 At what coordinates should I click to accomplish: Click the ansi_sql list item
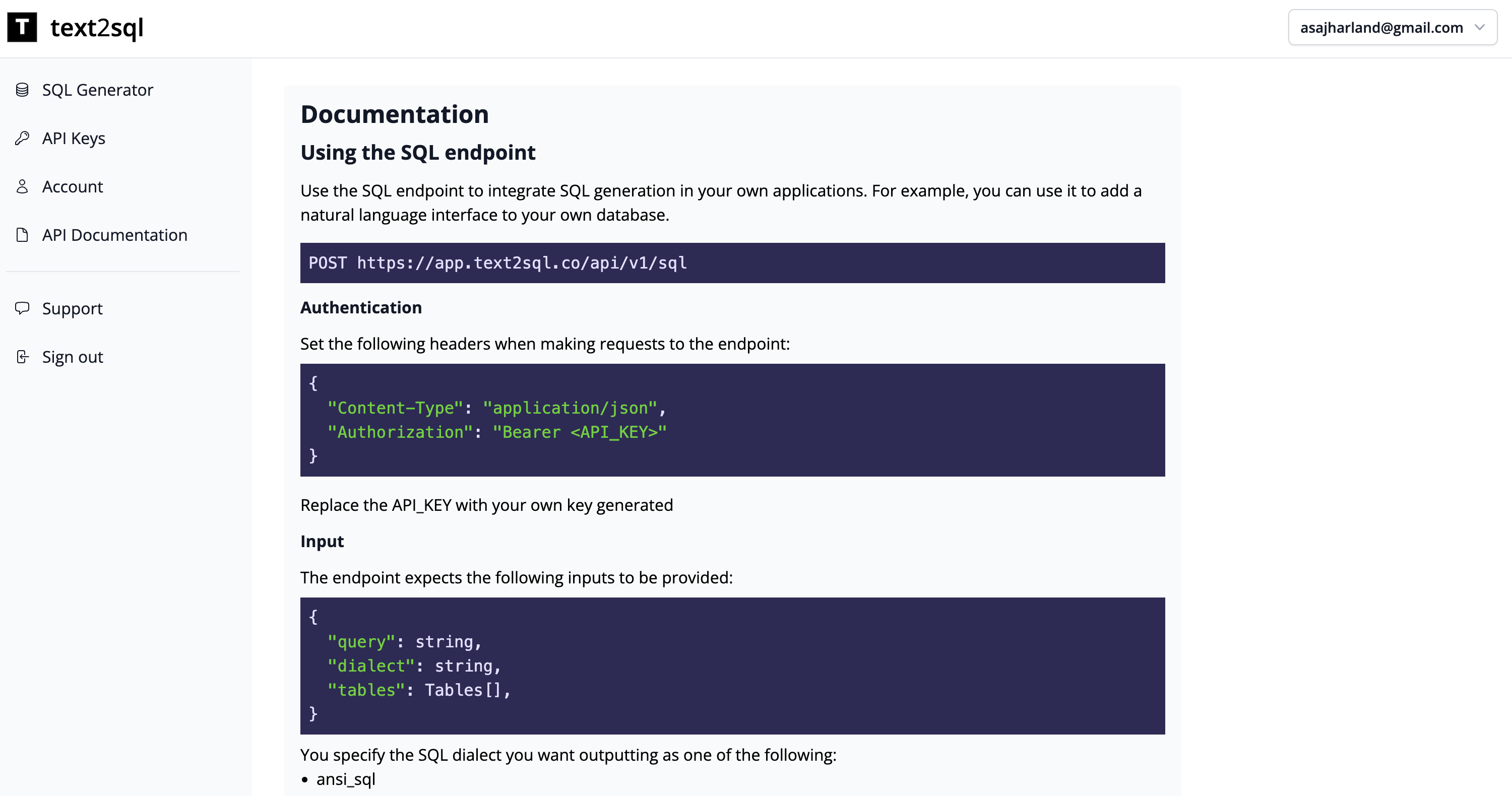pos(346,779)
